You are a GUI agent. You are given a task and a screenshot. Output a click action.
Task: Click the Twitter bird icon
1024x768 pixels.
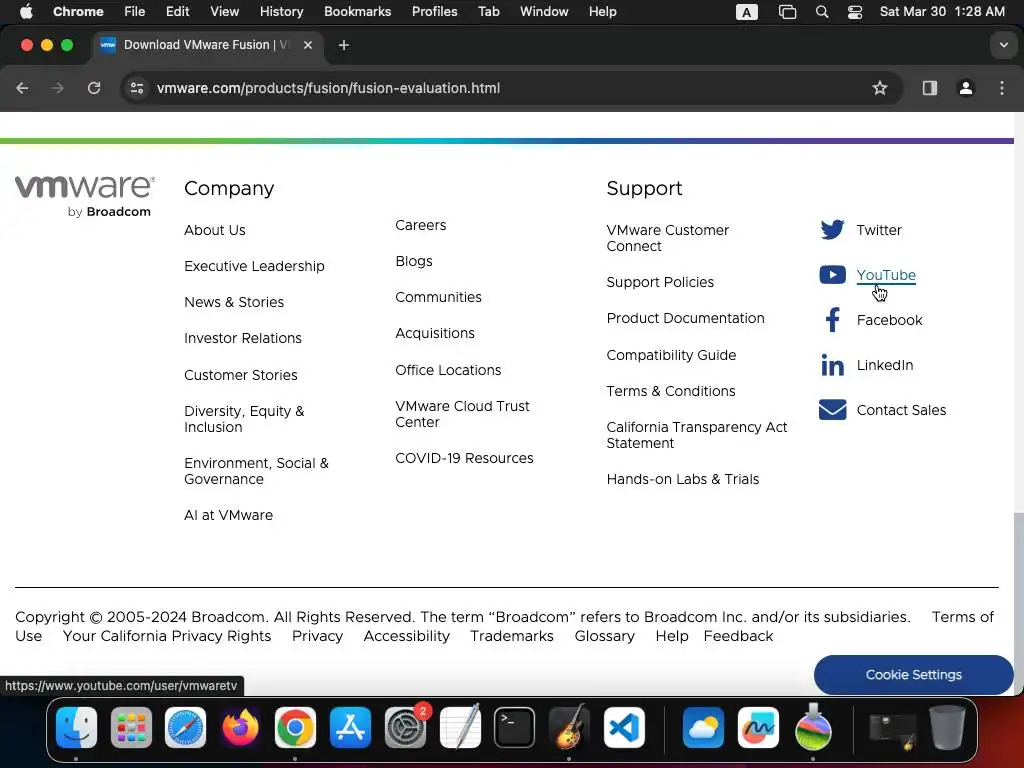click(832, 230)
